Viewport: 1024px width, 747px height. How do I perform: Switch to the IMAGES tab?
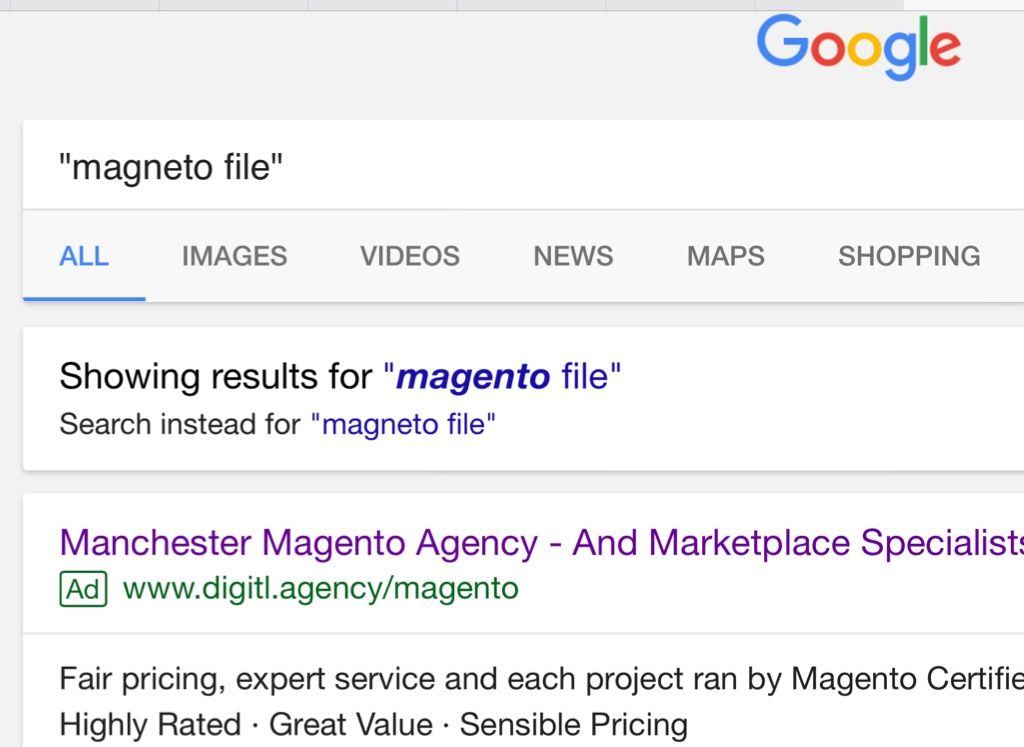coord(234,256)
